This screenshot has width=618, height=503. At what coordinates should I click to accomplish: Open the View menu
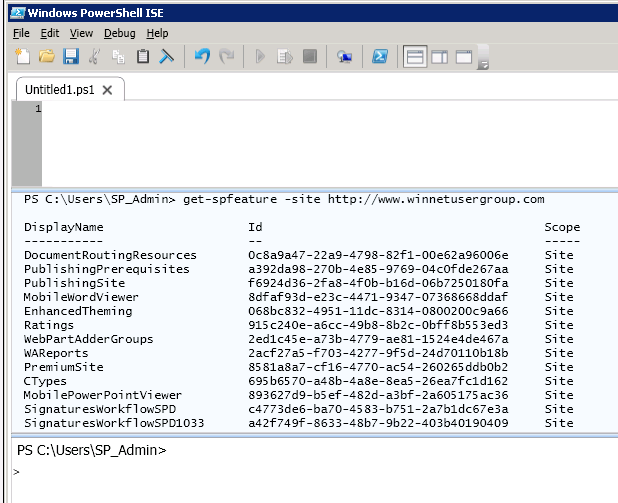[82, 34]
